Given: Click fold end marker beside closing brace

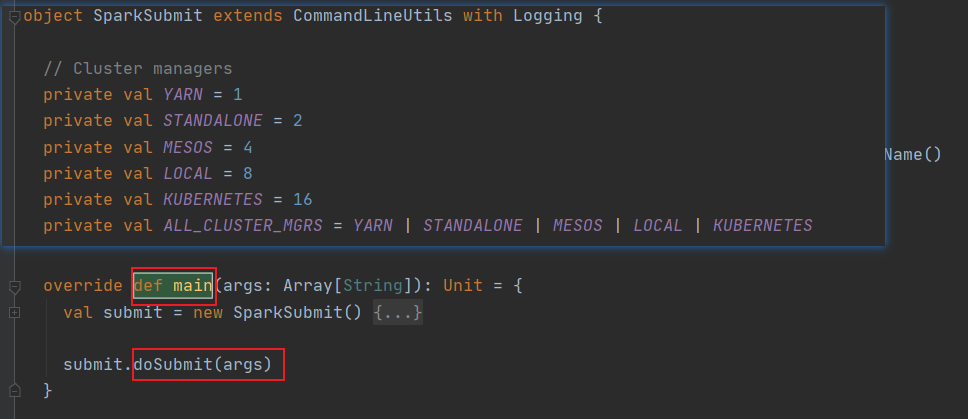Looking at the screenshot, I should tap(15, 391).
